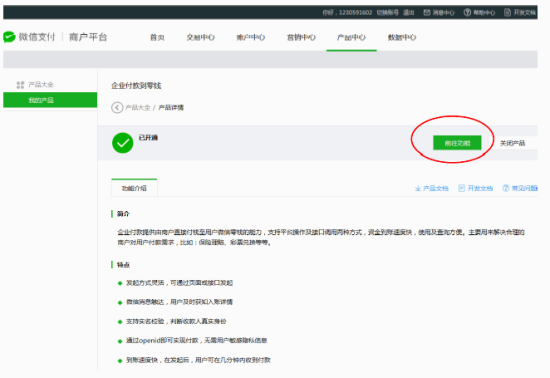Click the 关闭产品 button
Screen dimensions: 550x378
(x=512, y=143)
